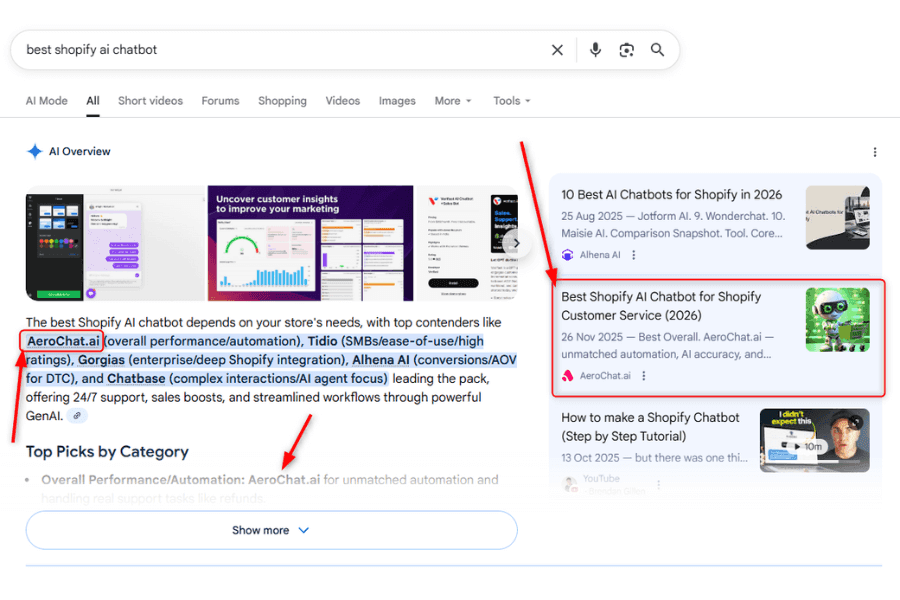Open the Images tab
This screenshot has height=600, width=900.
(397, 101)
